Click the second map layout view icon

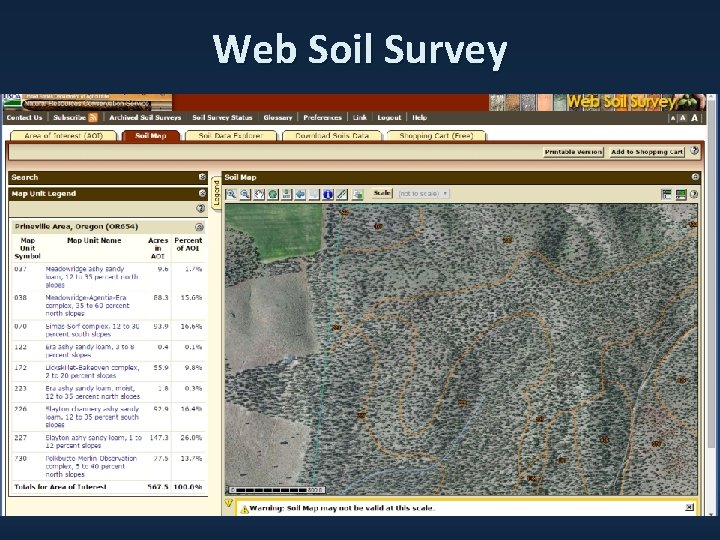point(681,194)
